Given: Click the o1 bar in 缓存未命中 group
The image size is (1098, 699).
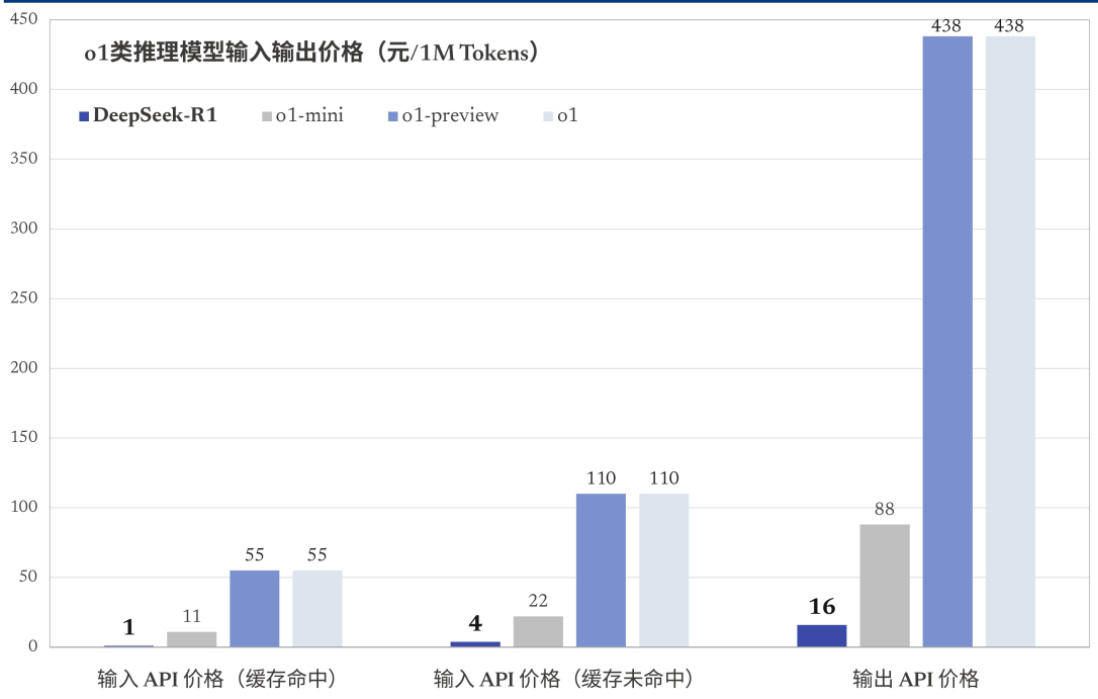Looking at the screenshot, I should click(x=664, y=570).
